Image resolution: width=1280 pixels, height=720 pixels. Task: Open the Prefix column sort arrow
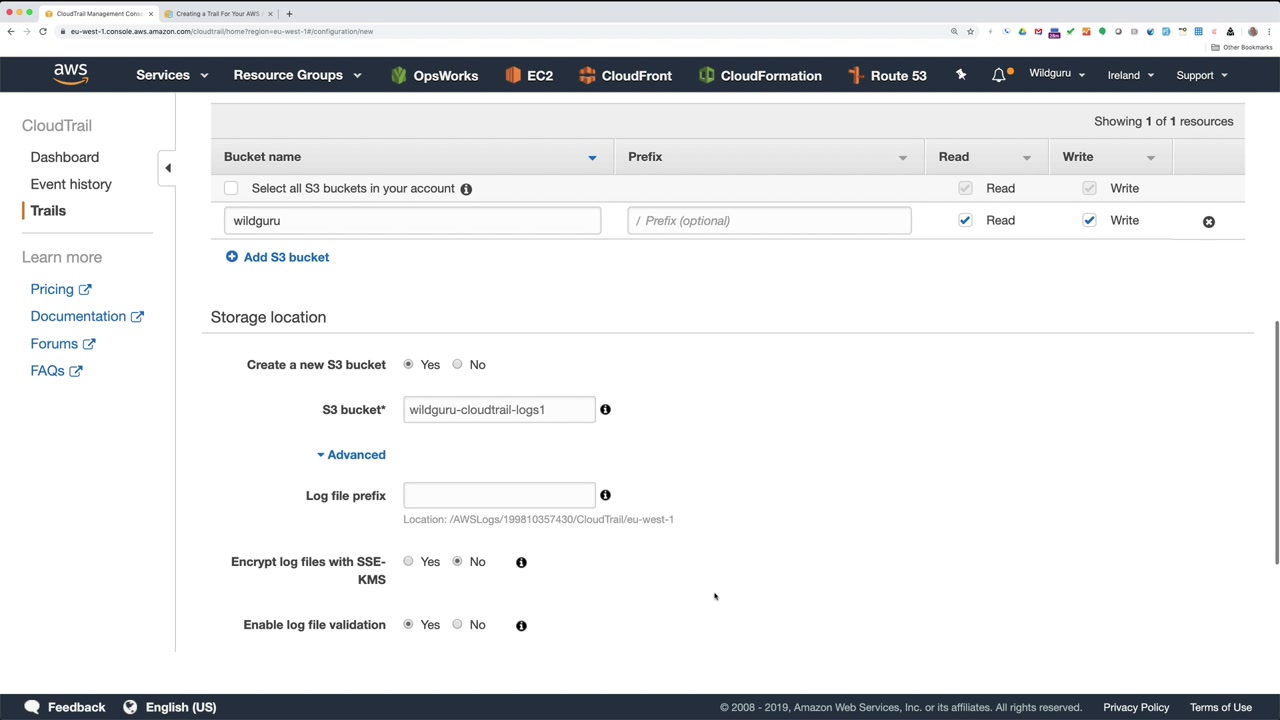[x=903, y=157]
